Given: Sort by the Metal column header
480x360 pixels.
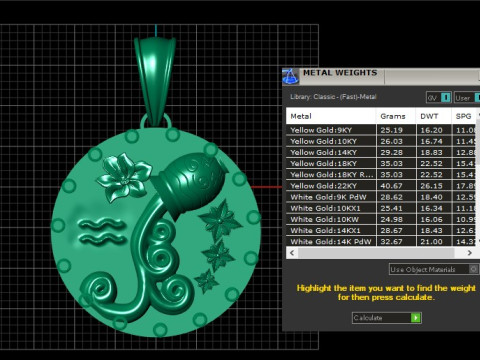Looking at the screenshot, I should point(331,116).
